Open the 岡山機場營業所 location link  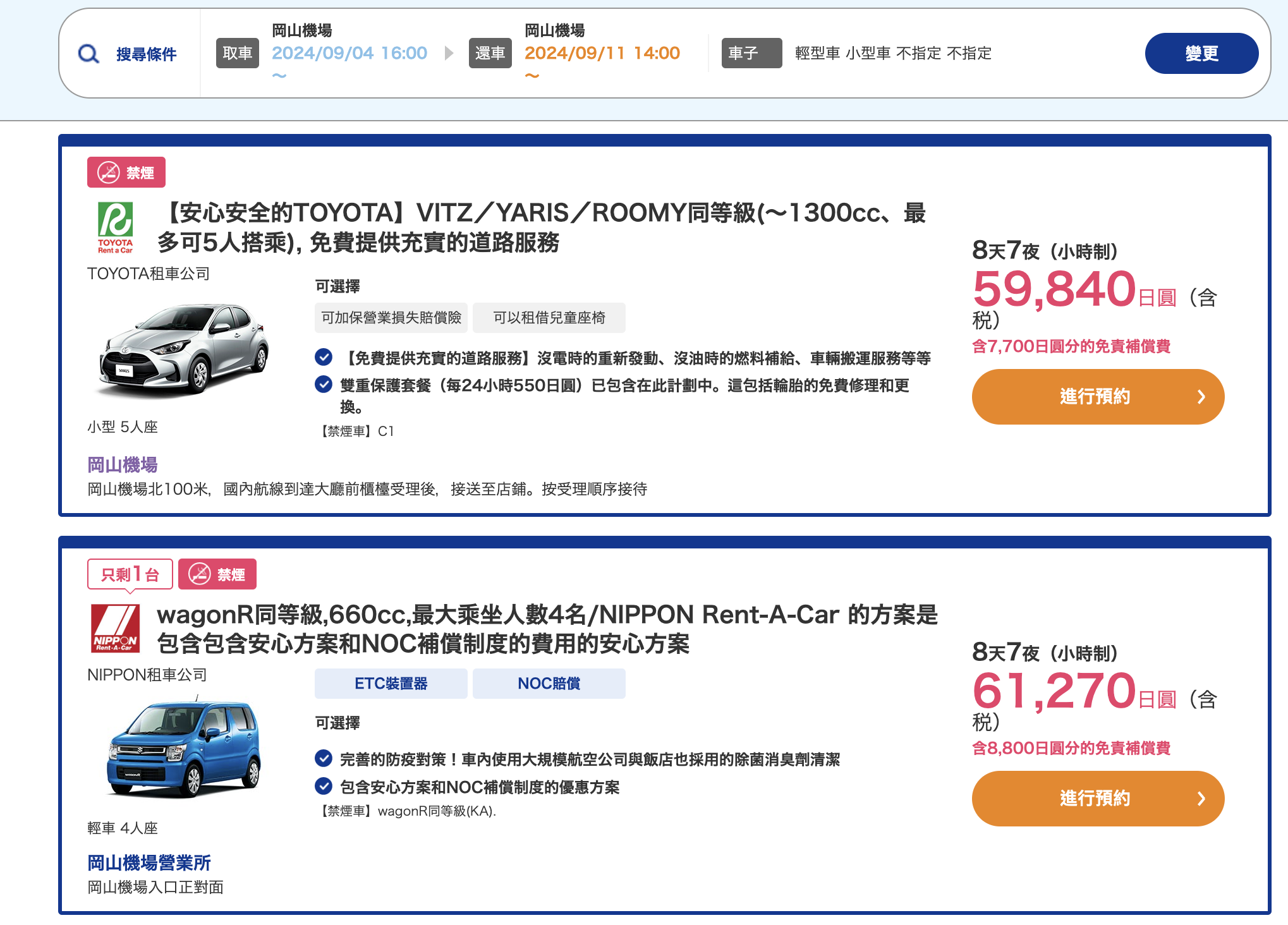pos(149,863)
